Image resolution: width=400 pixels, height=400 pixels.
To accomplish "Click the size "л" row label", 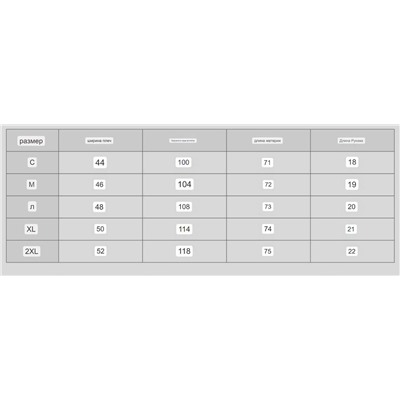I will [x=32, y=207].
